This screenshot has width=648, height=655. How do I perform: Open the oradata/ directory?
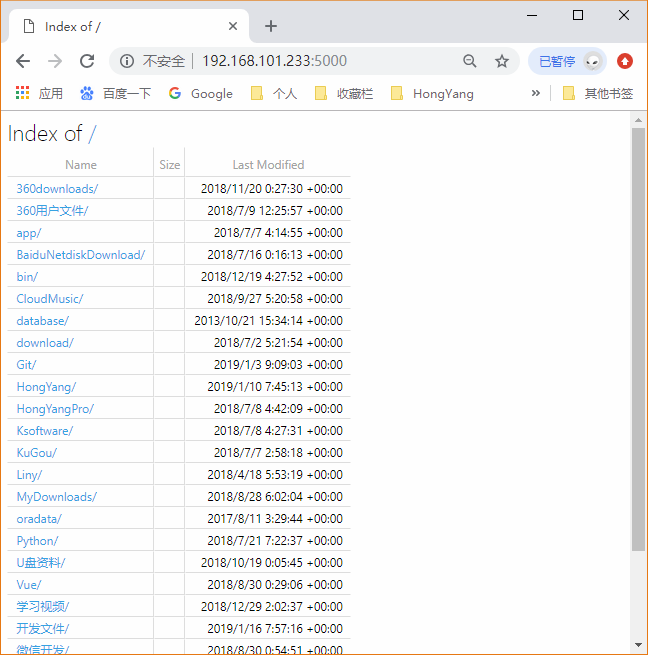click(x=39, y=519)
